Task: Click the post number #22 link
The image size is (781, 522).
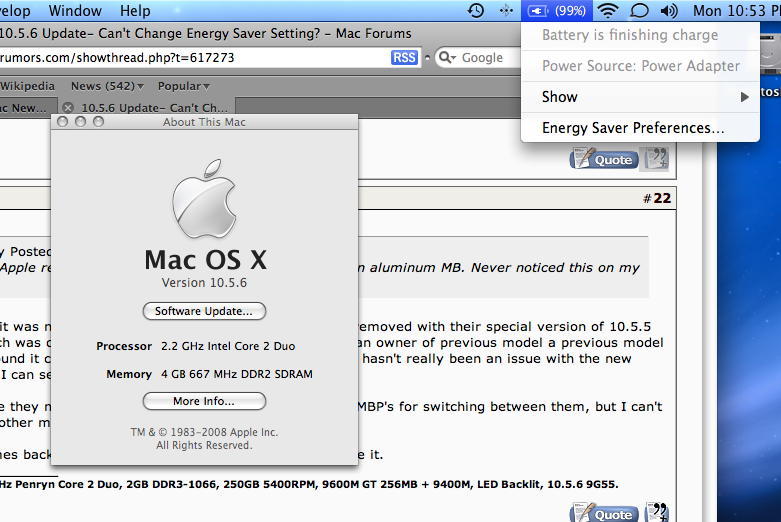Action: point(657,198)
